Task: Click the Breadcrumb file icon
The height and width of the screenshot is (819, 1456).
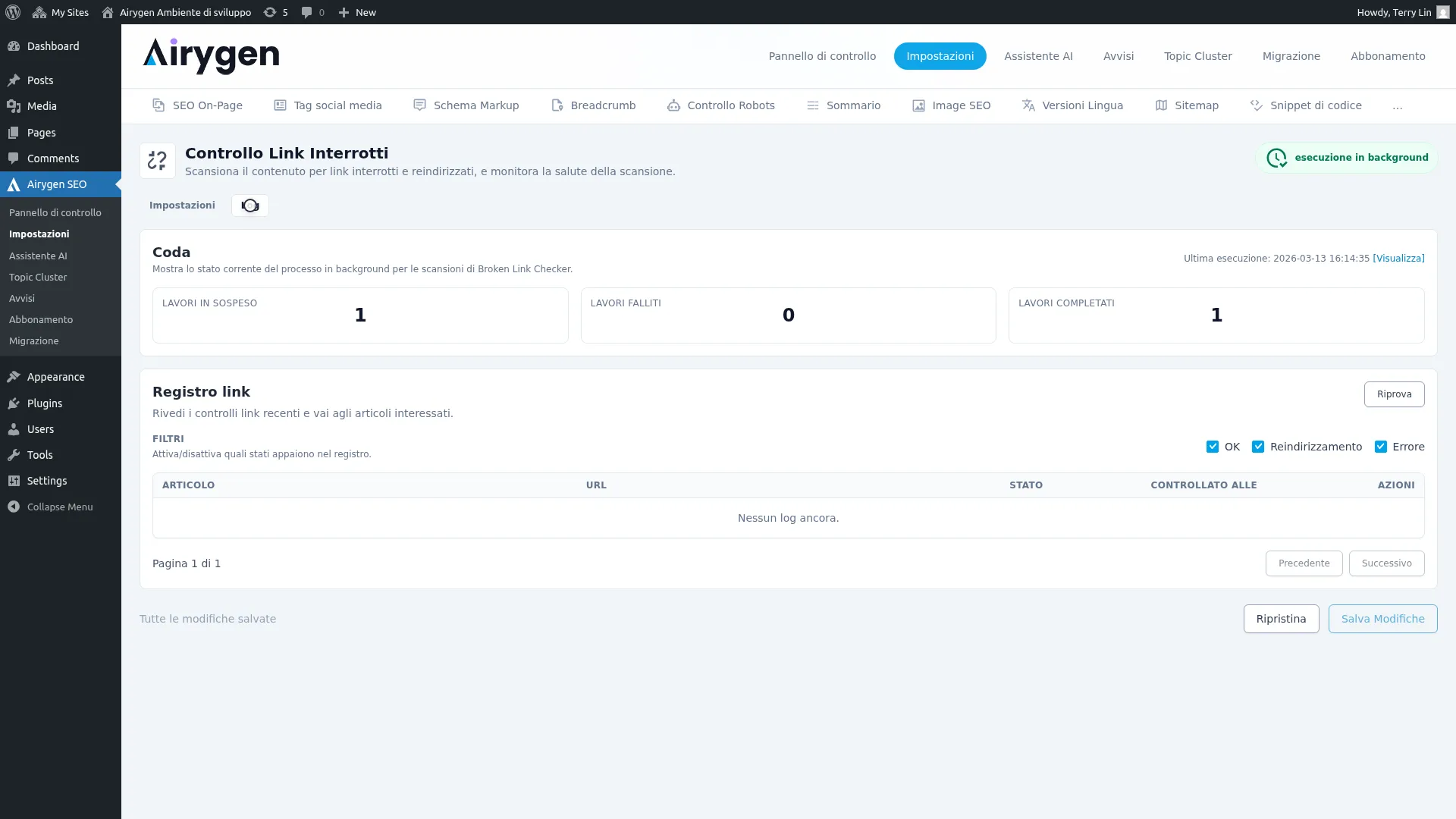Action: click(557, 105)
